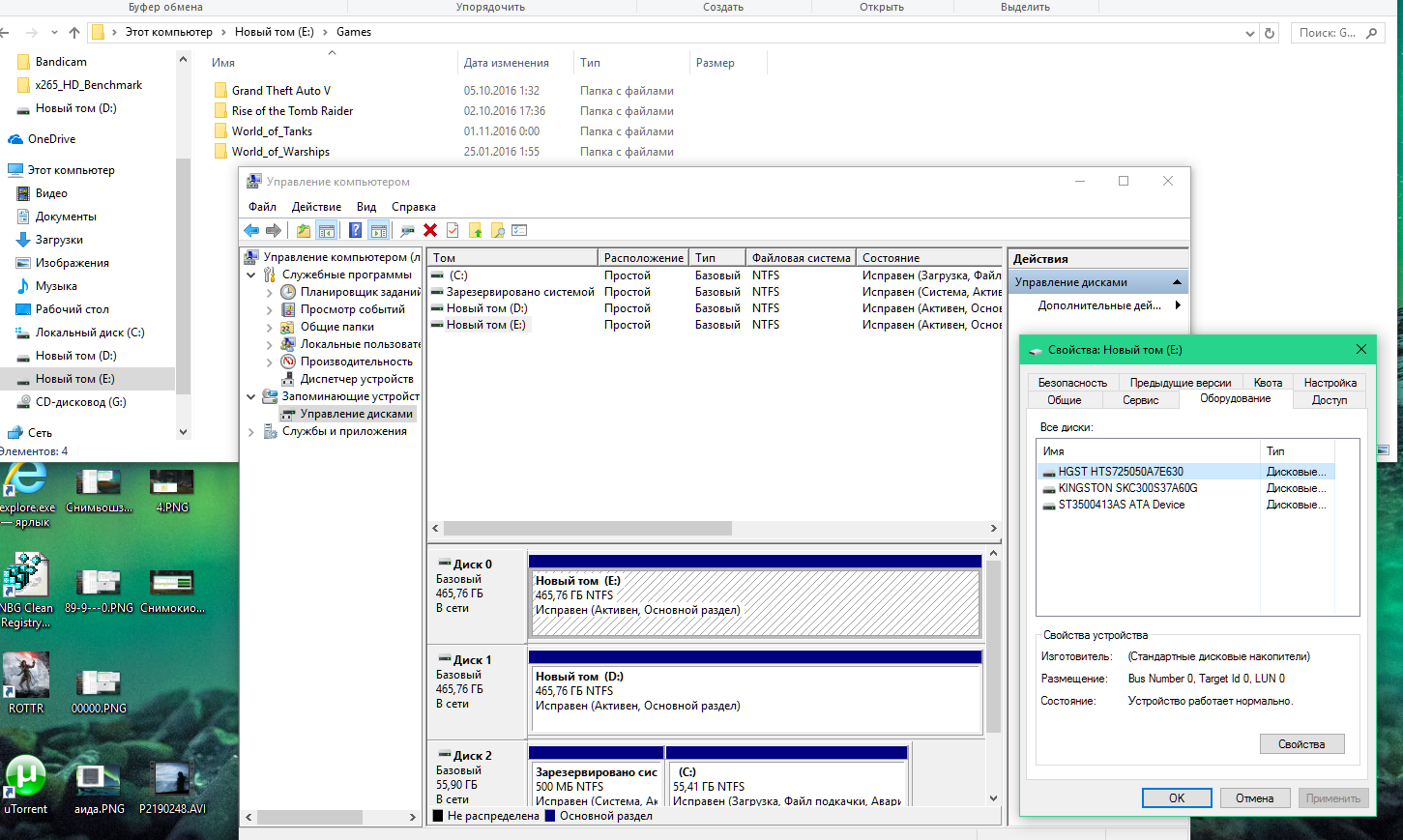Screen dimensions: 1403x840
Task: Collapse the Запоминающие устройства tree node
Action: [251, 396]
